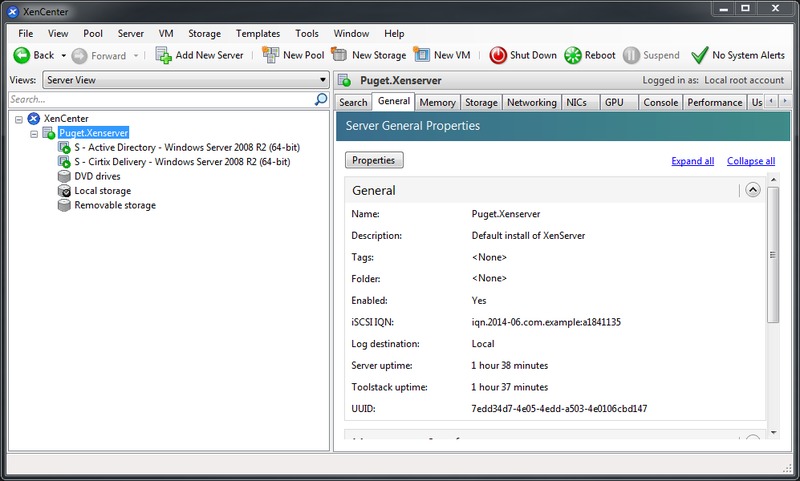Collapse the Puget.Xenserver tree node
The height and width of the screenshot is (481, 800).
coord(34,133)
